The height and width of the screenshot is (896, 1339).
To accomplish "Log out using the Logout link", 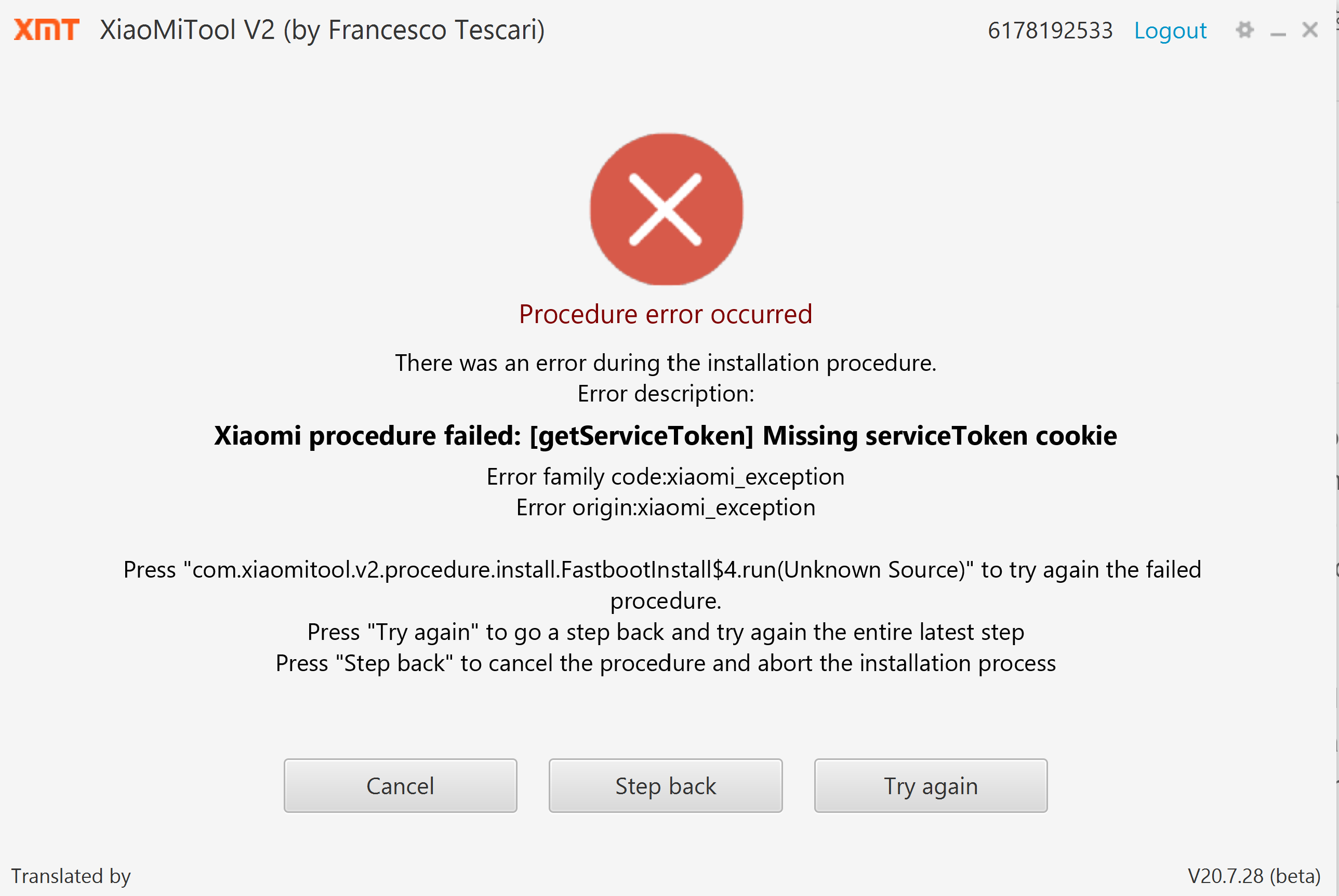I will tap(1170, 31).
